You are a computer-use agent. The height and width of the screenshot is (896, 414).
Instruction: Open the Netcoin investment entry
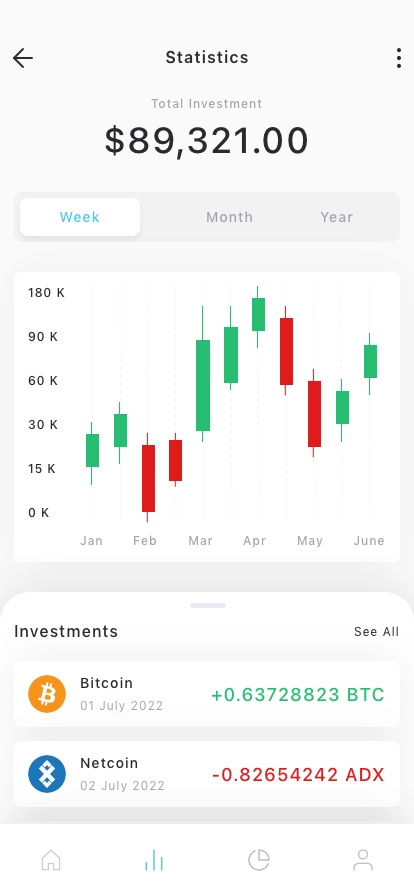tap(207, 774)
